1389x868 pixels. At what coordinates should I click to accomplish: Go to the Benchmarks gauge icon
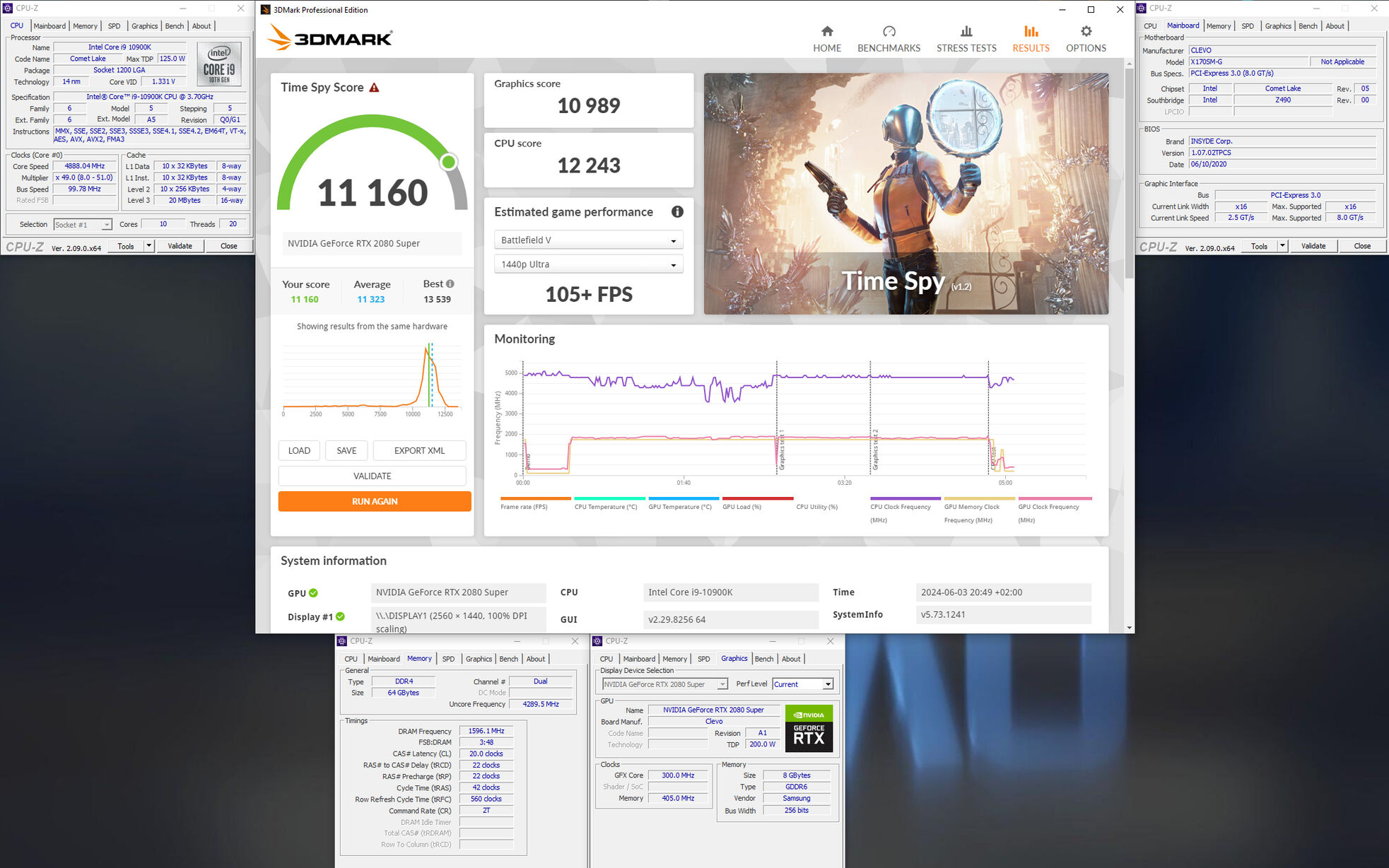point(889,32)
